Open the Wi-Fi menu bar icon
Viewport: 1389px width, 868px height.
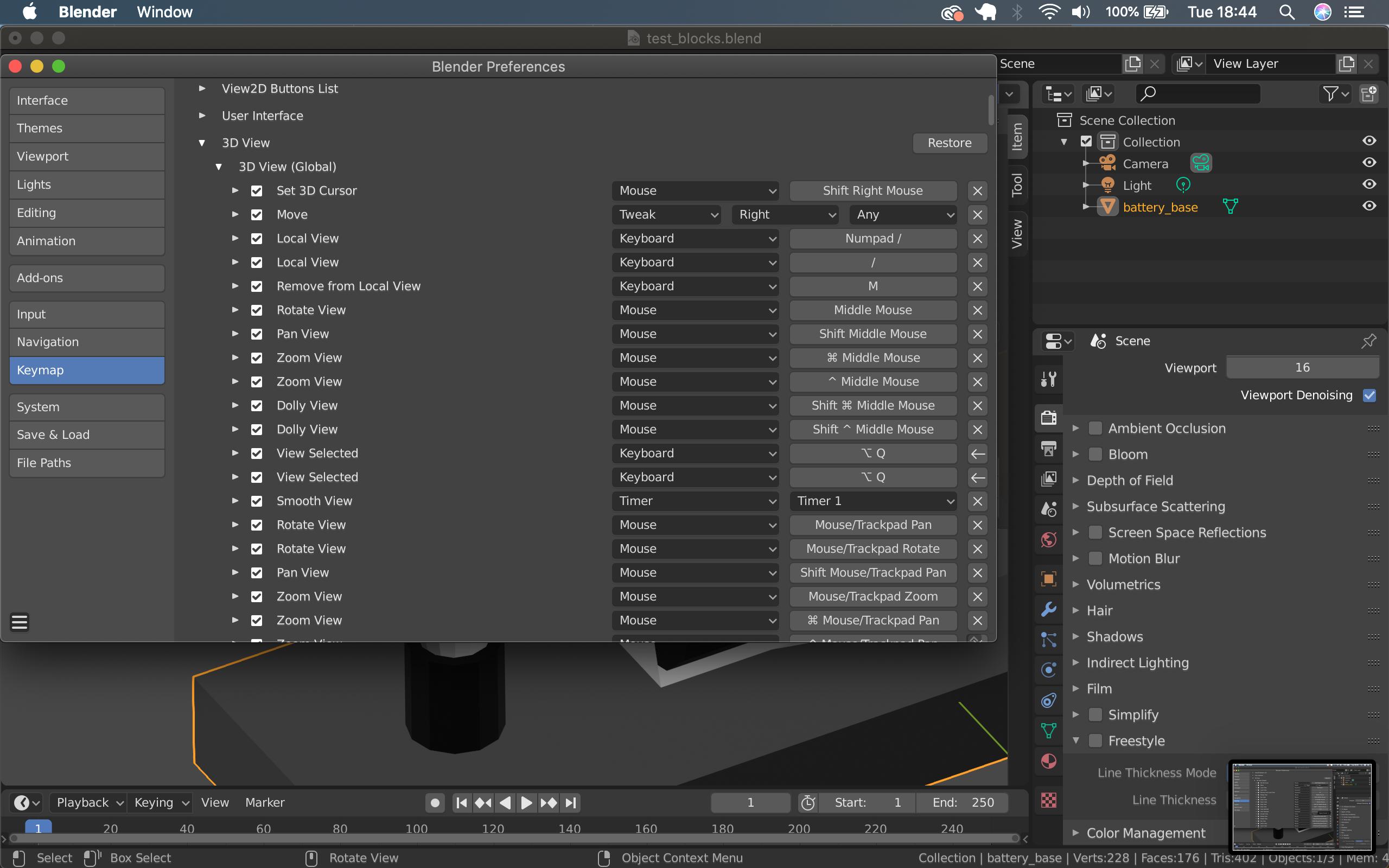pyautogui.click(x=1049, y=12)
